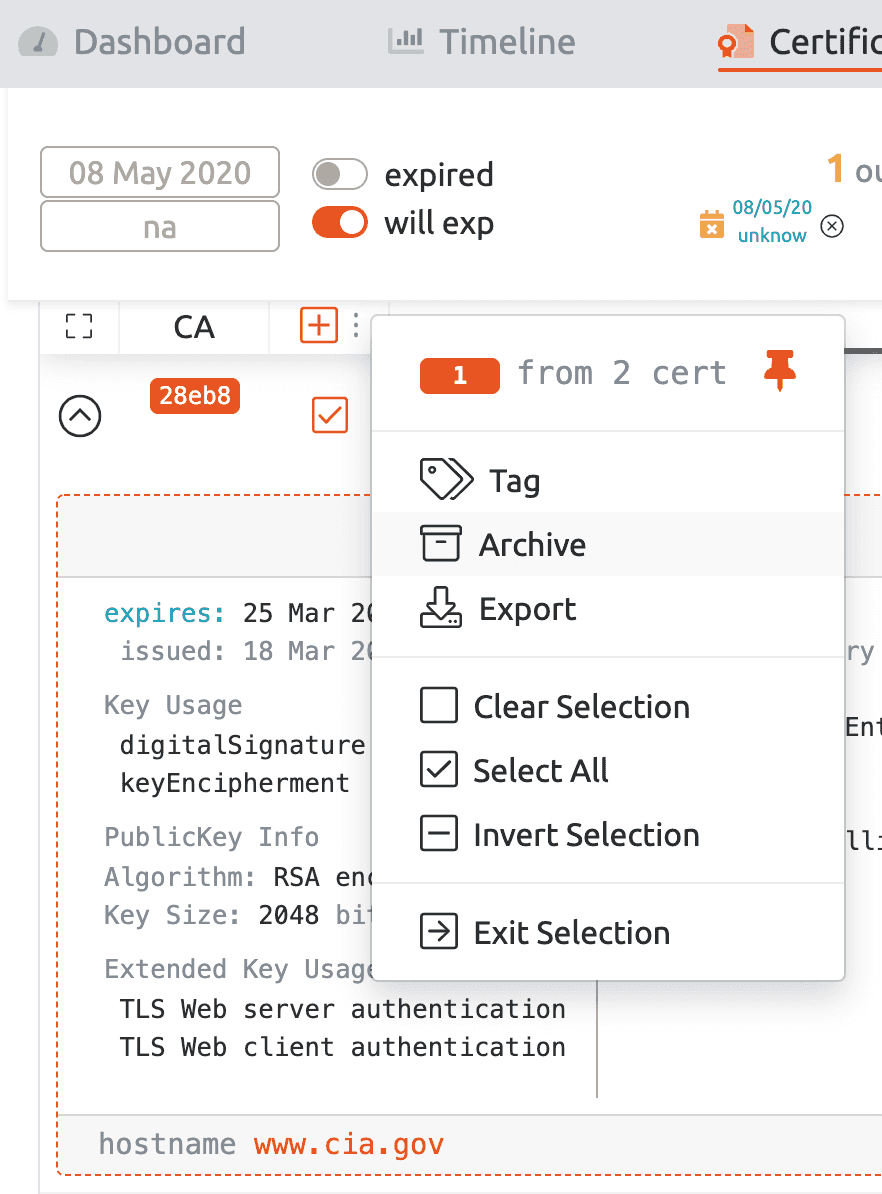The height and width of the screenshot is (1194, 882).
Task: Open the three-dot options menu
Action: 356,325
